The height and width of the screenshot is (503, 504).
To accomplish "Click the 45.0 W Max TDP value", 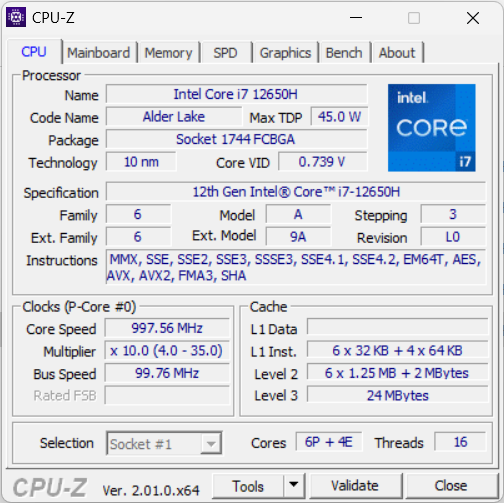I will pyautogui.click(x=339, y=117).
